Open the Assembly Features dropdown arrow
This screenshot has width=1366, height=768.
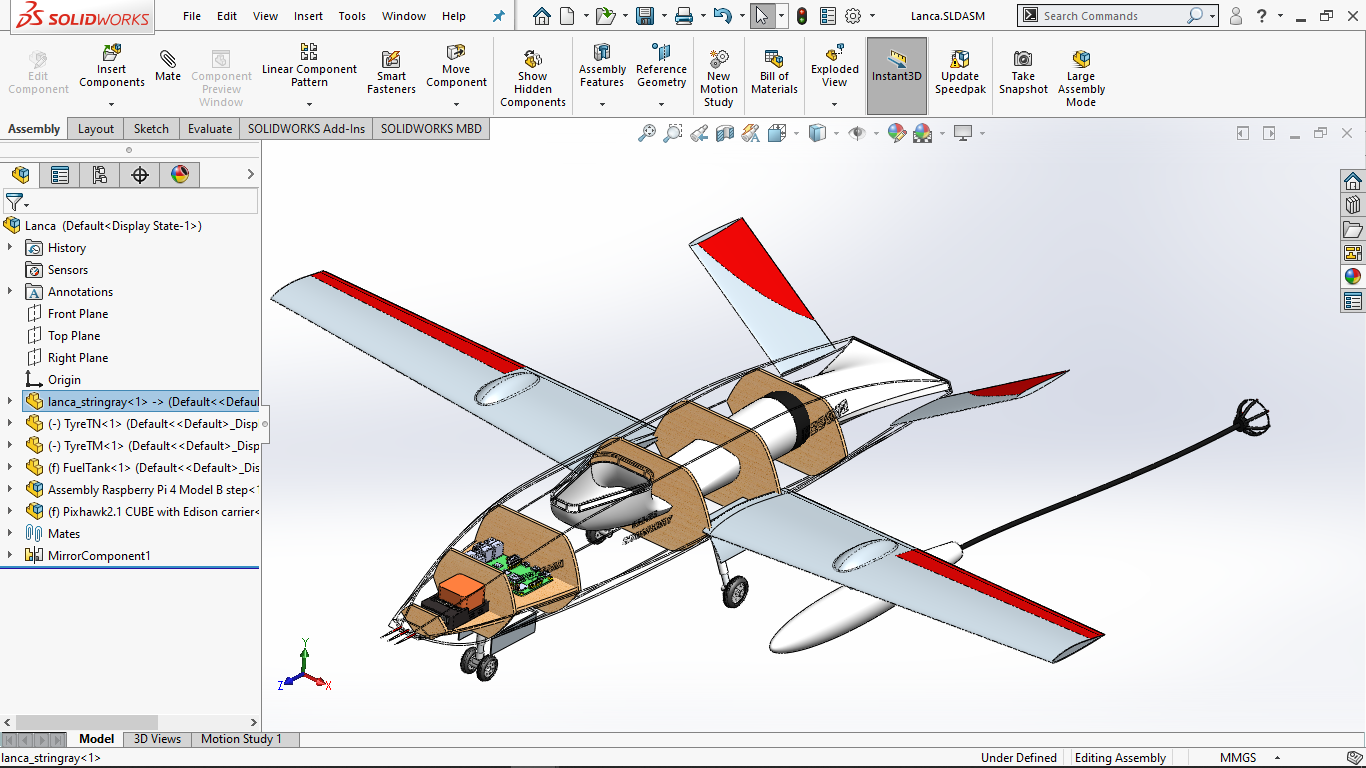[602, 104]
